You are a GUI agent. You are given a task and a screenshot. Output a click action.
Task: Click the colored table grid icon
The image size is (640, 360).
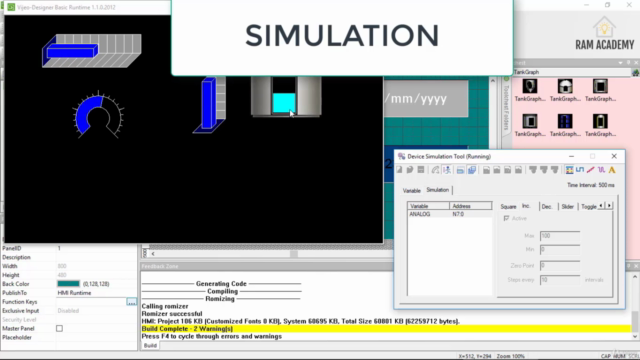pos(569,170)
